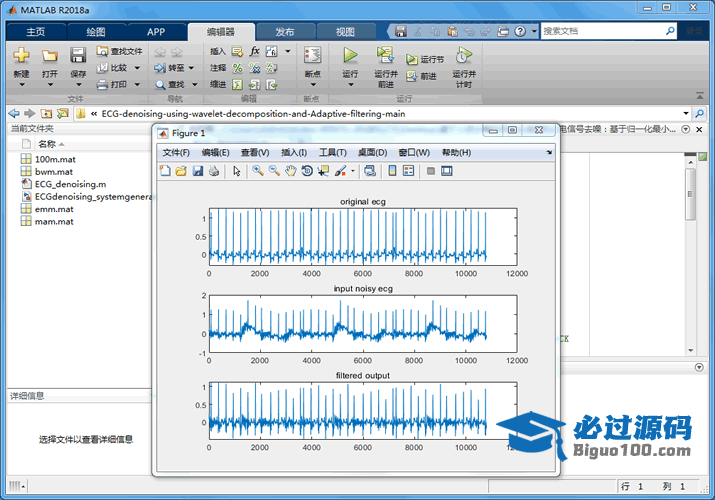Click the Run and Advance icon
The image size is (715, 500).
pos(385,55)
